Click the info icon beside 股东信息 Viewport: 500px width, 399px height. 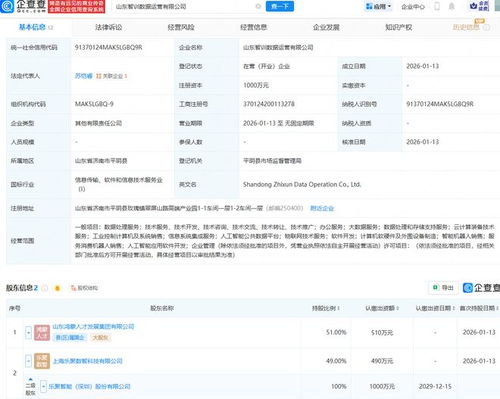45,288
